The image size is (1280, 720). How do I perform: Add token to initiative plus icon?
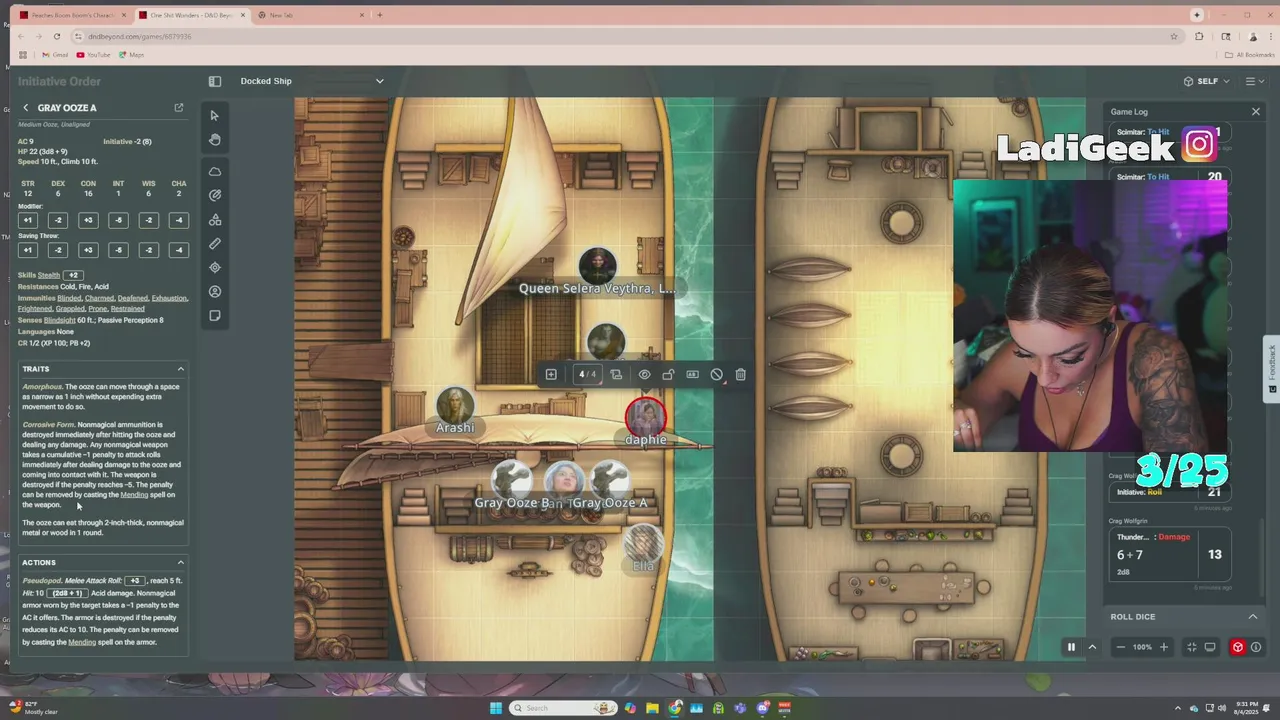pyautogui.click(x=551, y=374)
